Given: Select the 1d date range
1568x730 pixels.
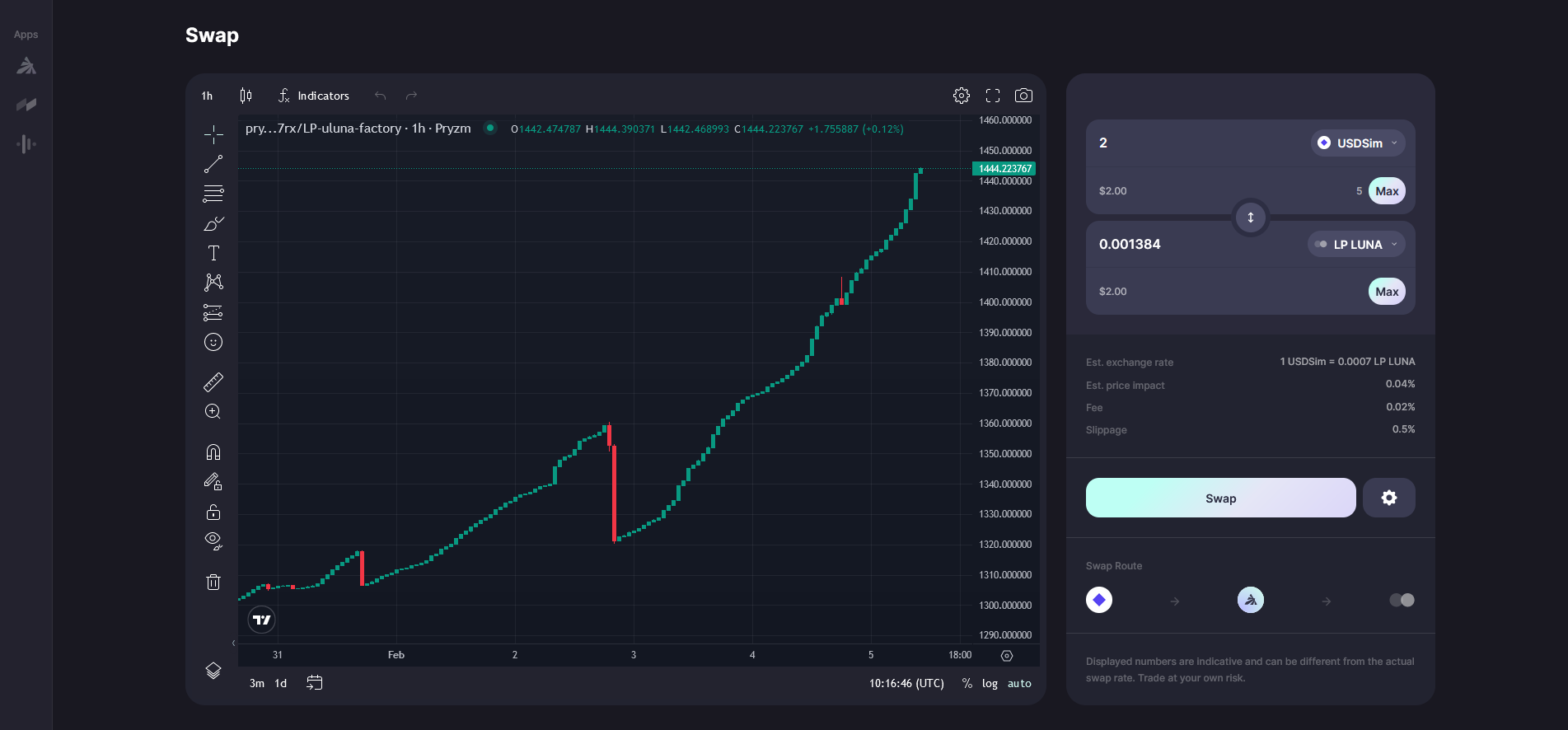Looking at the screenshot, I should 281,683.
